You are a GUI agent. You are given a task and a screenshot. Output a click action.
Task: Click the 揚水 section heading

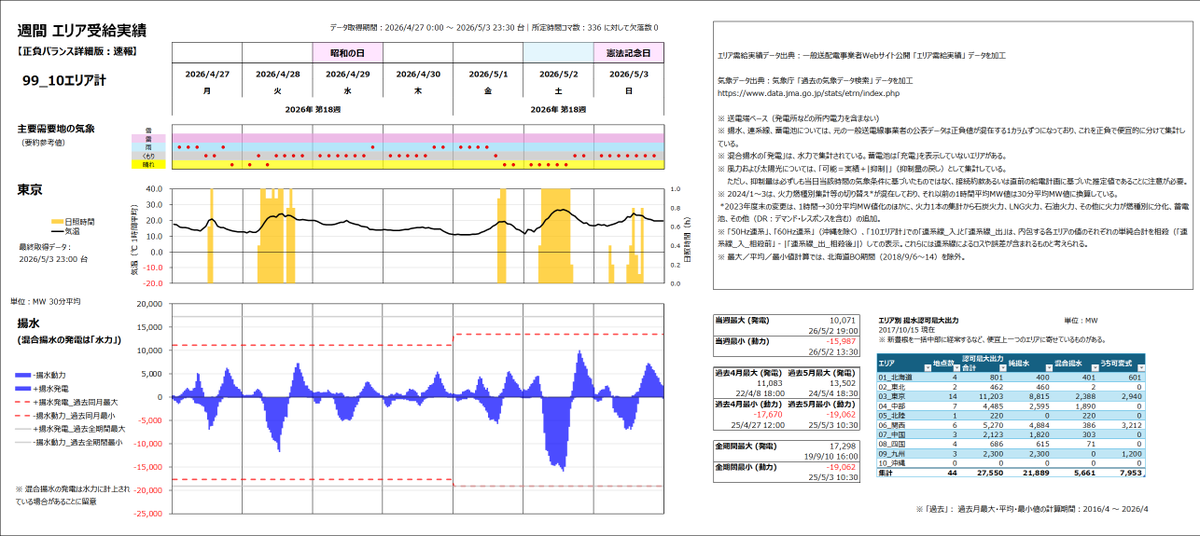click(28, 322)
